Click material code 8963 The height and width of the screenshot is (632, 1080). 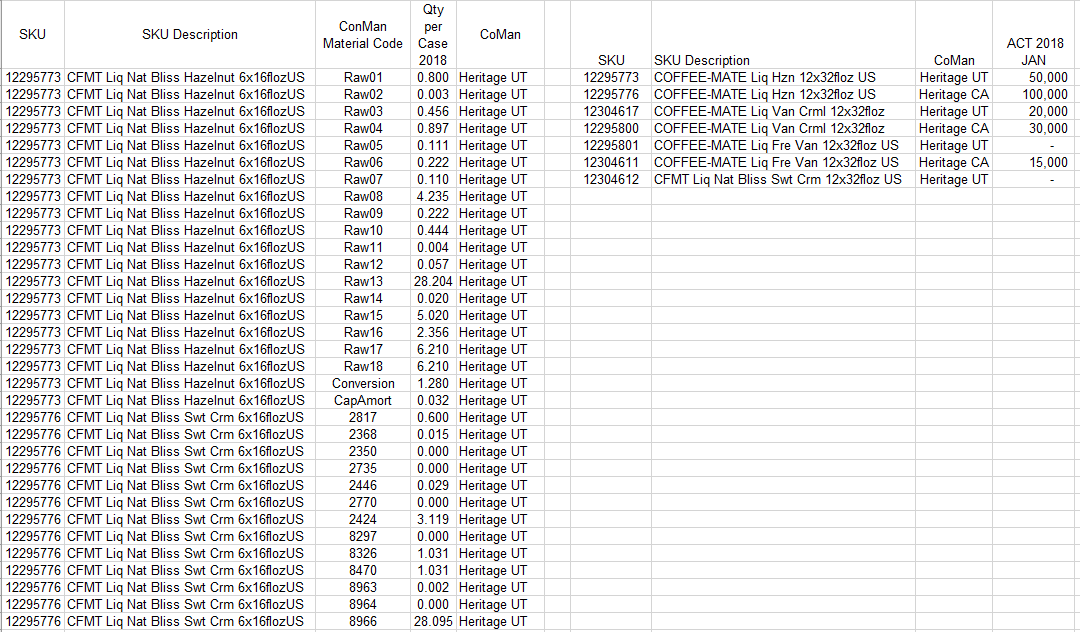(x=363, y=587)
